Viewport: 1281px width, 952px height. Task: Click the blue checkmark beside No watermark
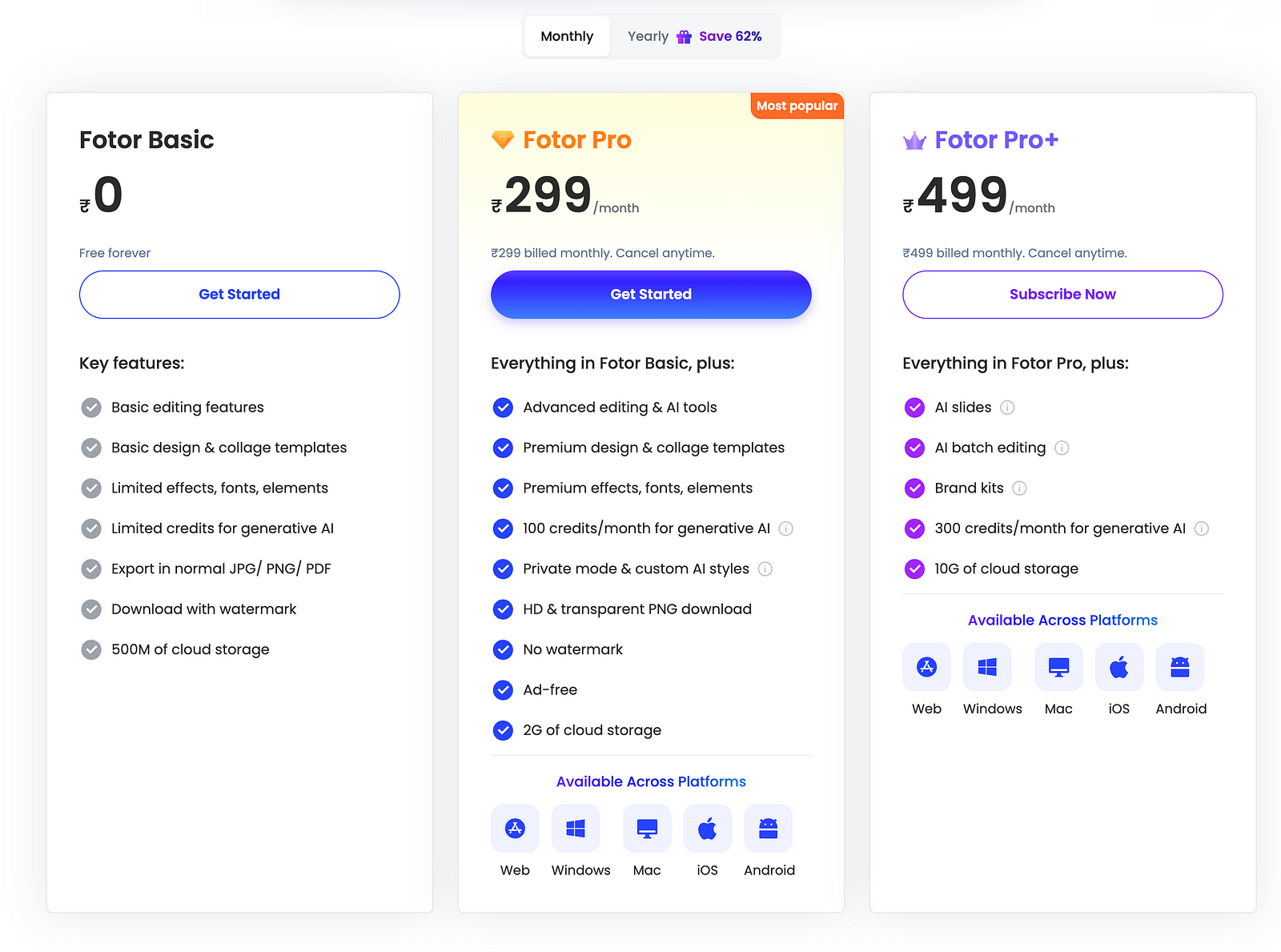pyautogui.click(x=503, y=649)
